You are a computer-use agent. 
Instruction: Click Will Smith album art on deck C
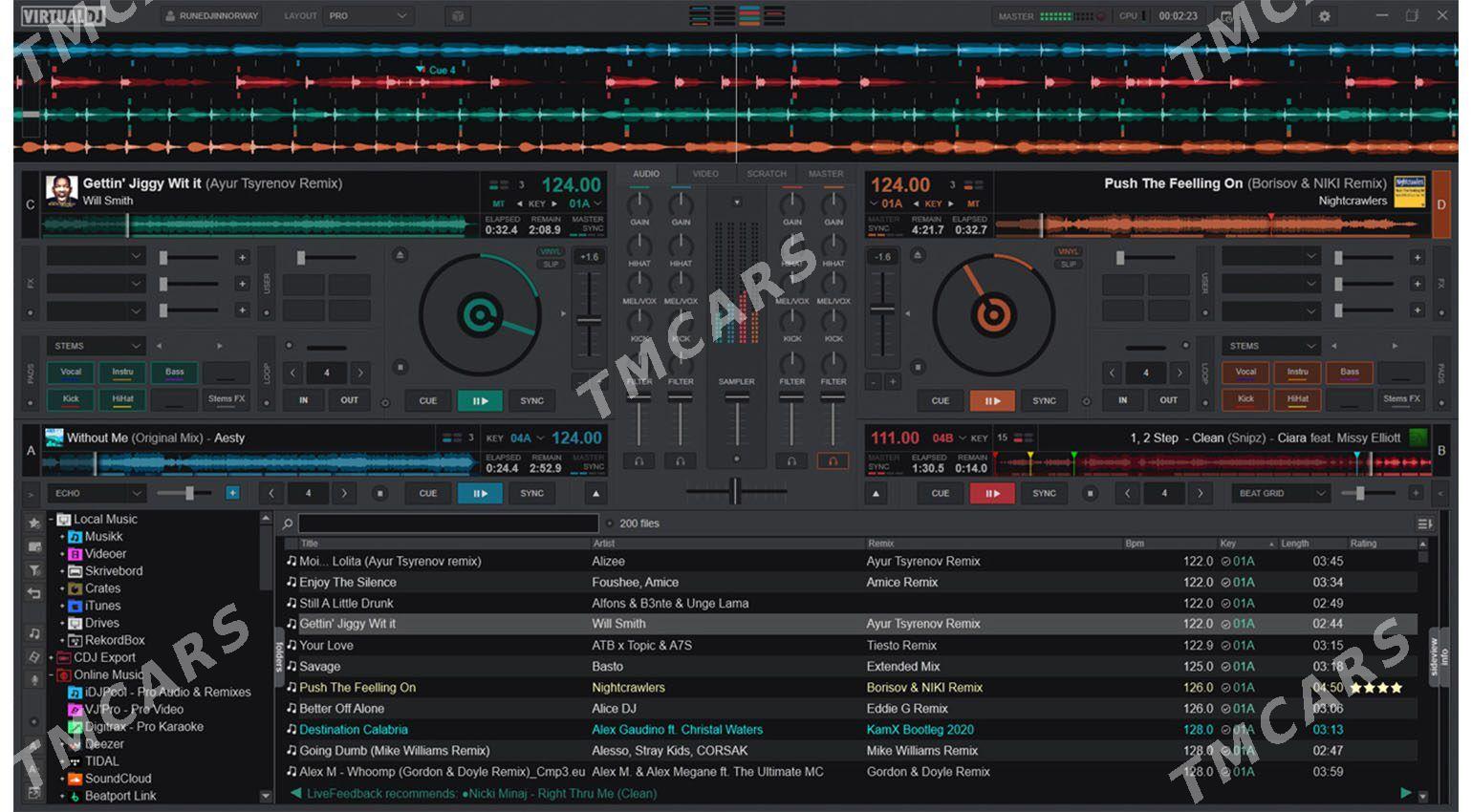(x=61, y=190)
